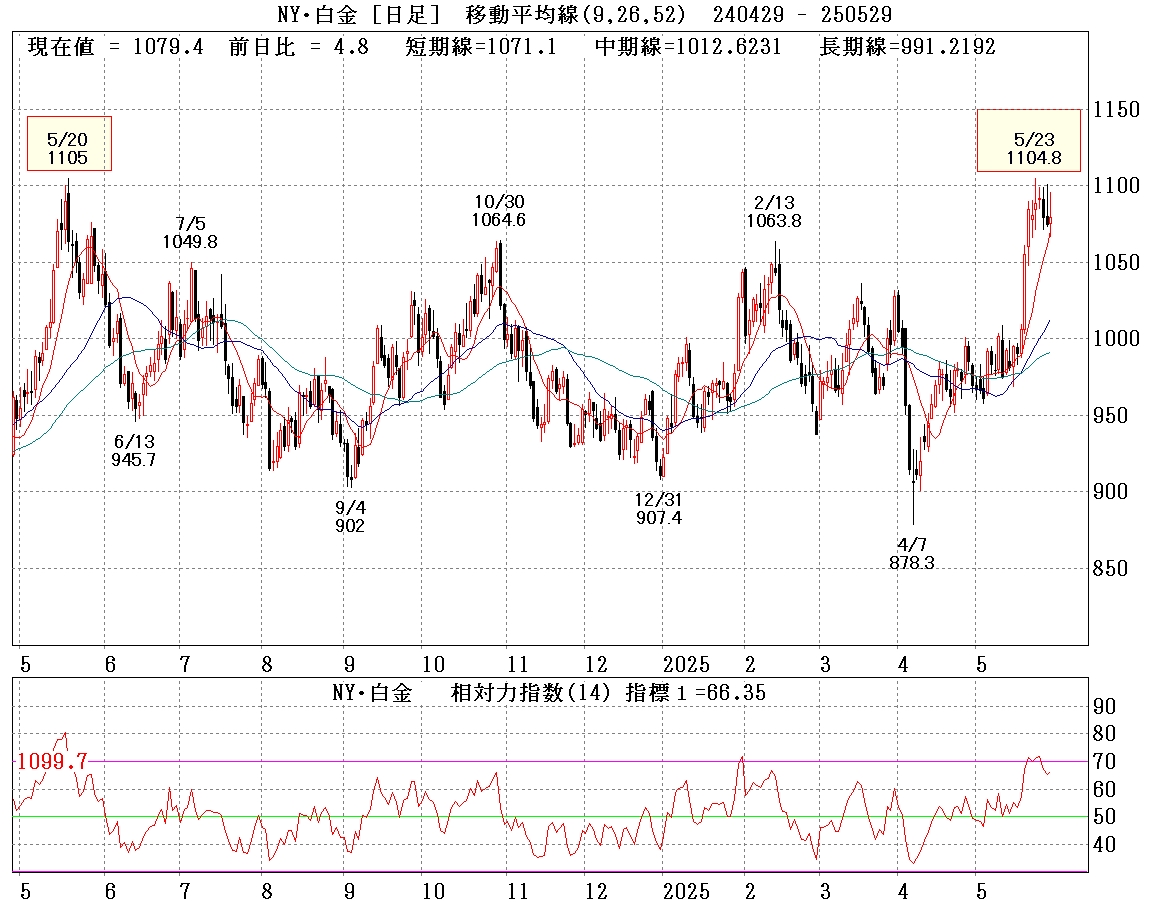Click the 1150 price axis label
Screen dimensions: 1171x902
(x=1119, y=109)
